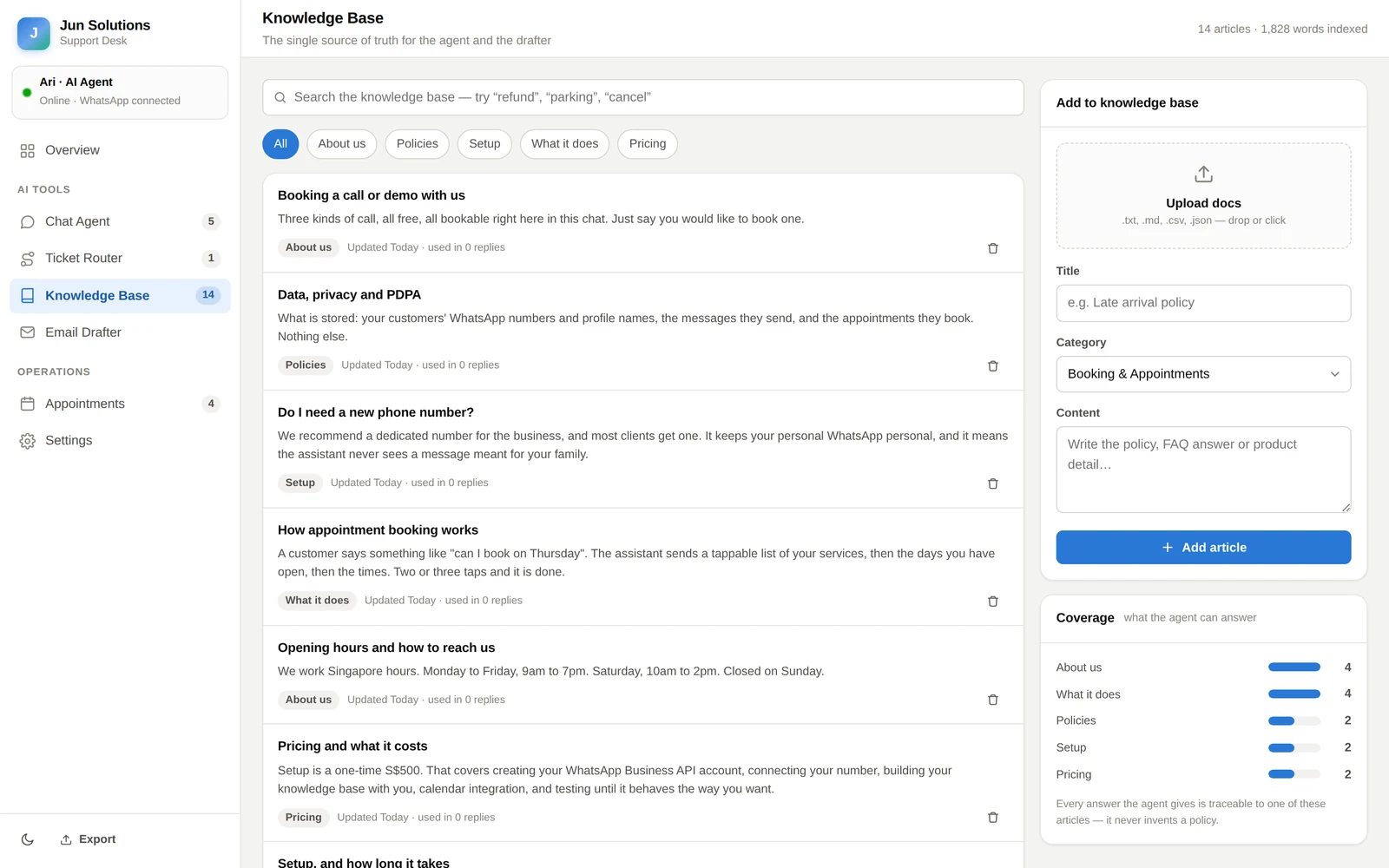Navigate to Appointments
The height and width of the screenshot is (868, 1389).
click(120, 404)
